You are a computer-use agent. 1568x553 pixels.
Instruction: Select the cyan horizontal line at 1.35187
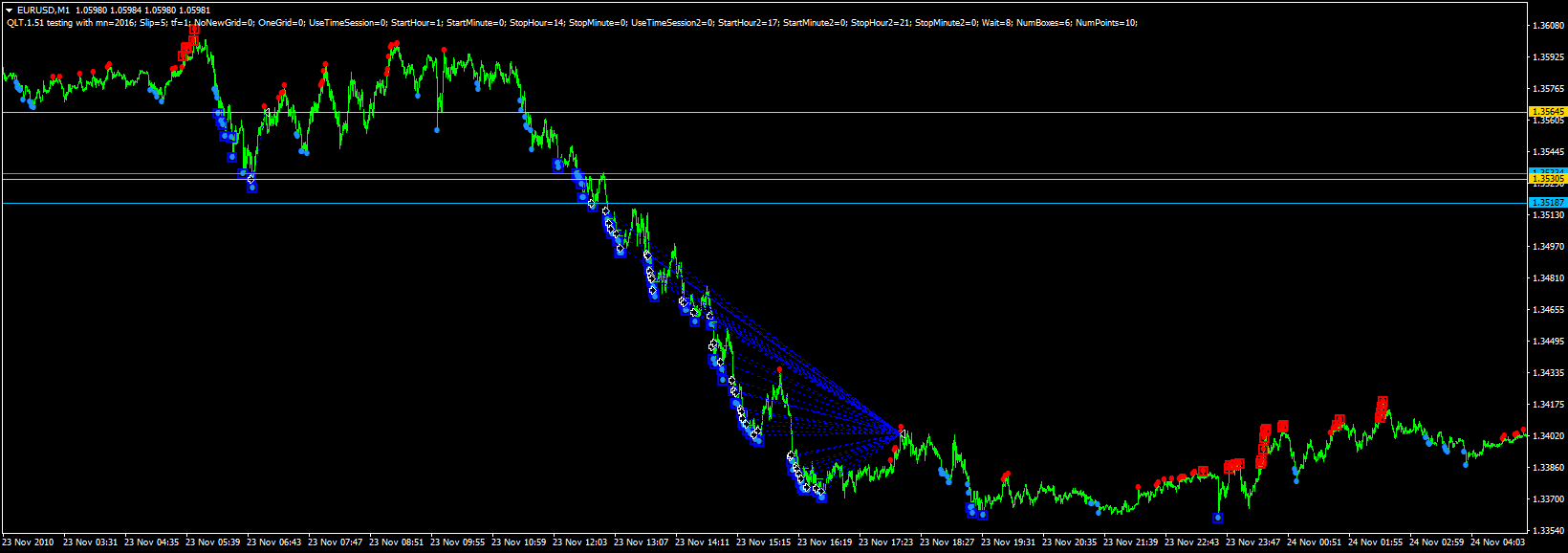(x=765, y=203)
